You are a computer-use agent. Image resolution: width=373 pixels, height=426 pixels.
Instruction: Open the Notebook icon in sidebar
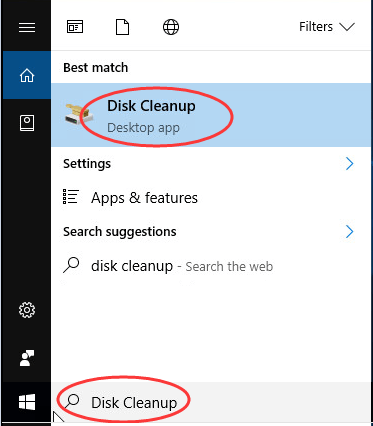[x=27, y=123]
